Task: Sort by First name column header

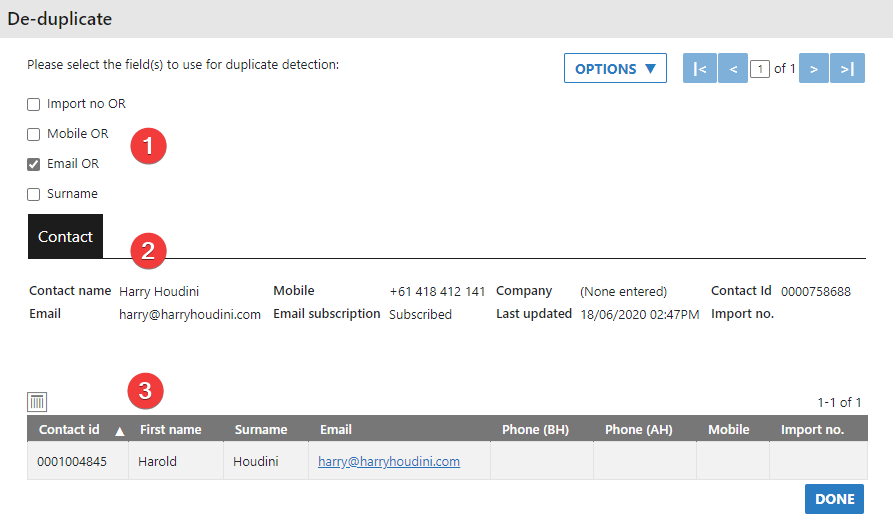Action: click(170, 430)
